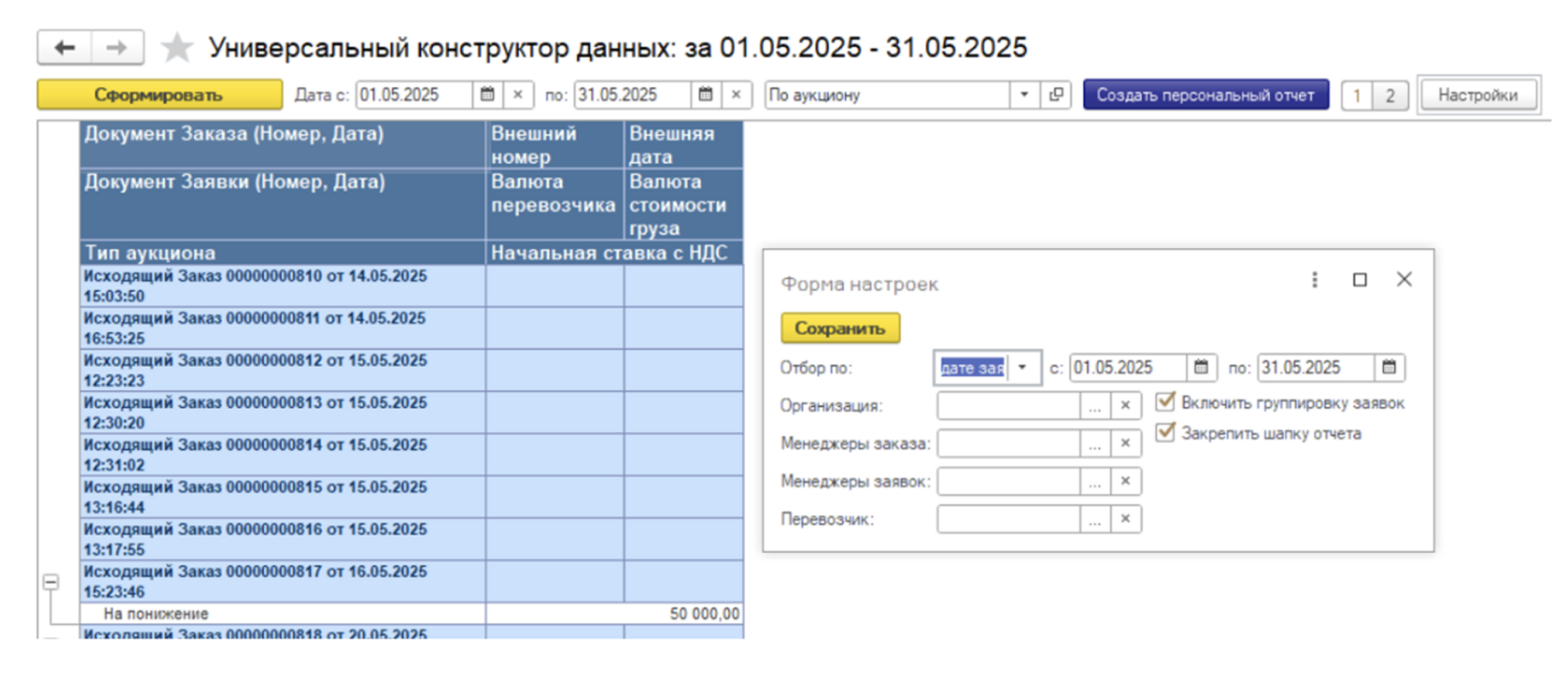
Task: Open calendar for 'по' date field in toolbar
Action: [x=706, y=94]
